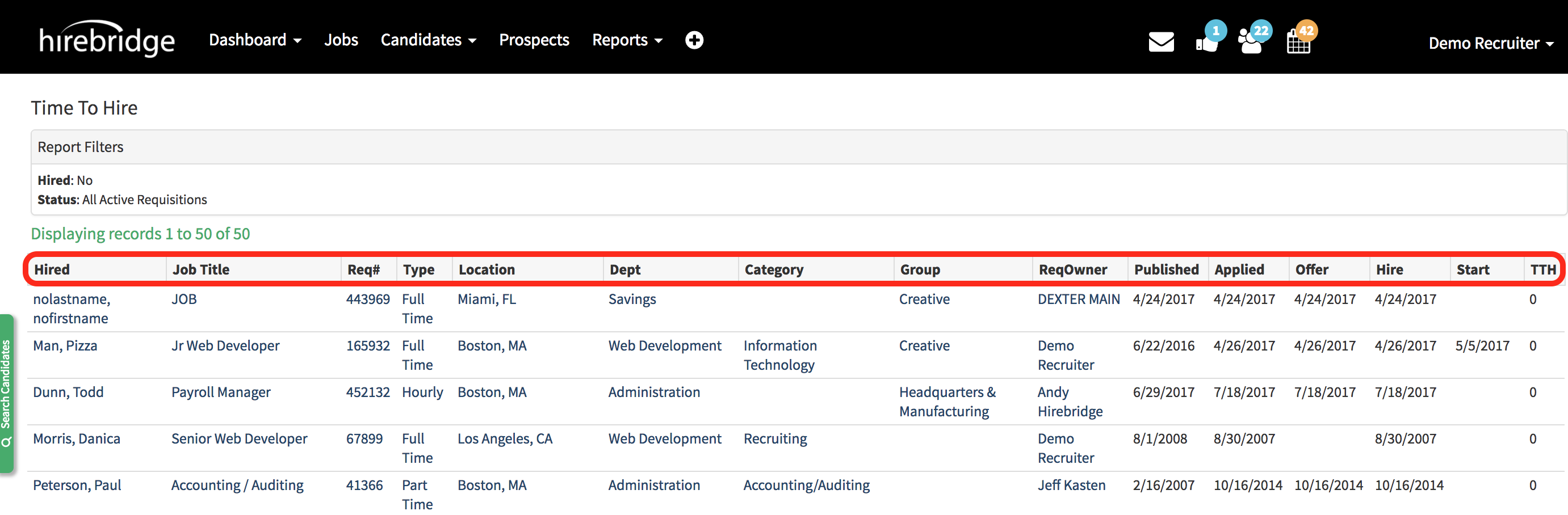
Task: Open candidate Man, Pizza
Action: point(65,345)
